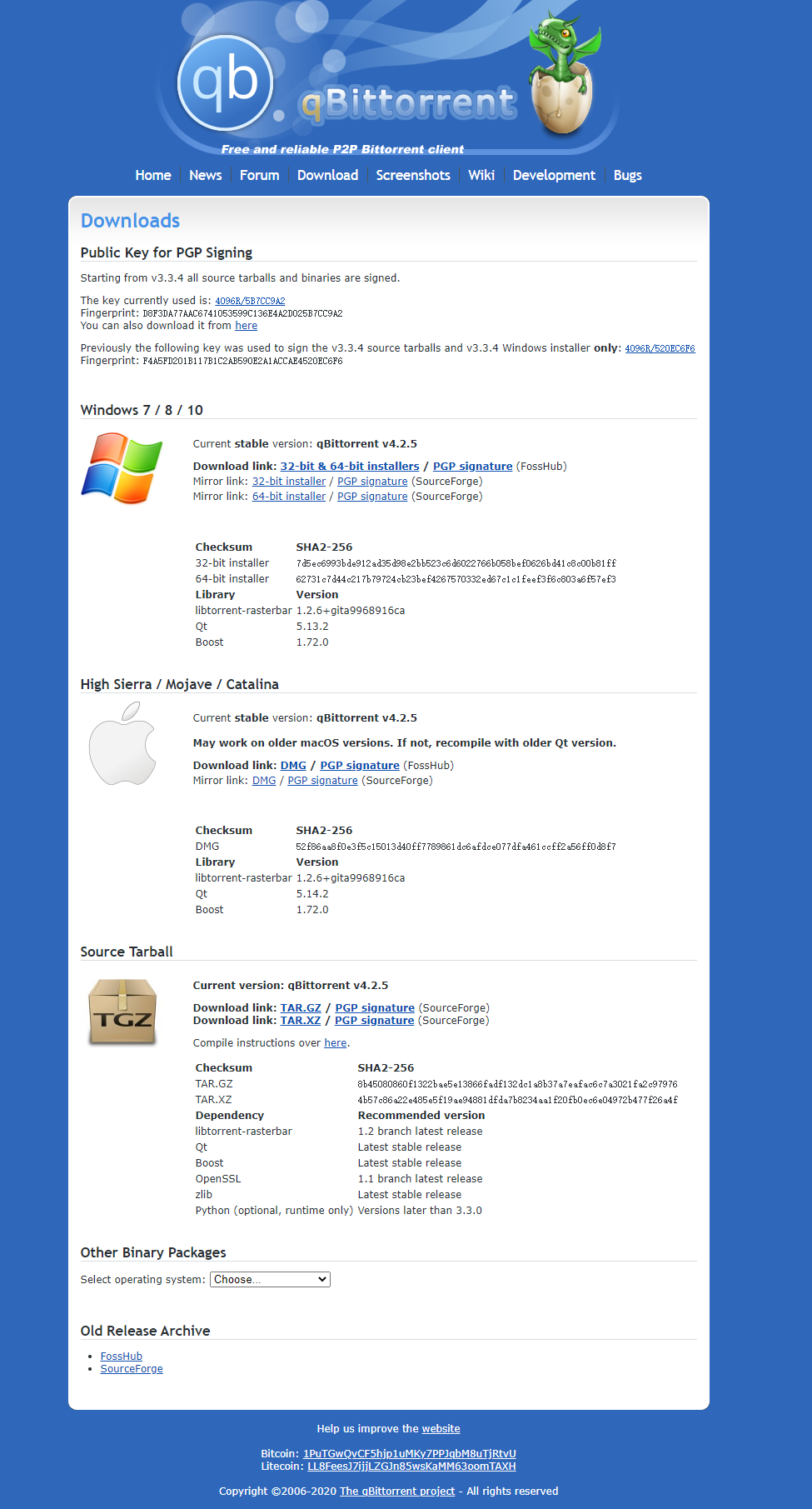812x1509 pixels.
Task: Click the 'Source Tarball' section heading
Action: click(127, 952)
